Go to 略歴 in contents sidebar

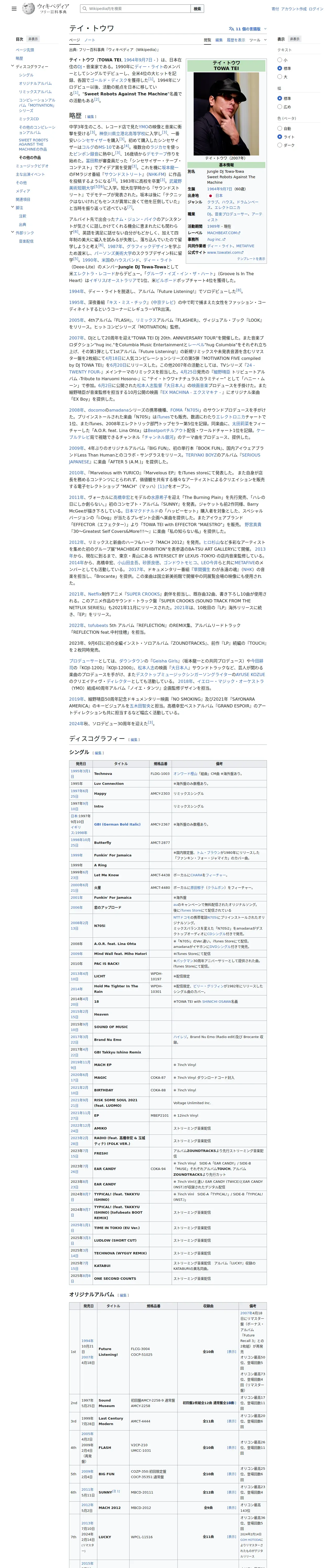20,59
